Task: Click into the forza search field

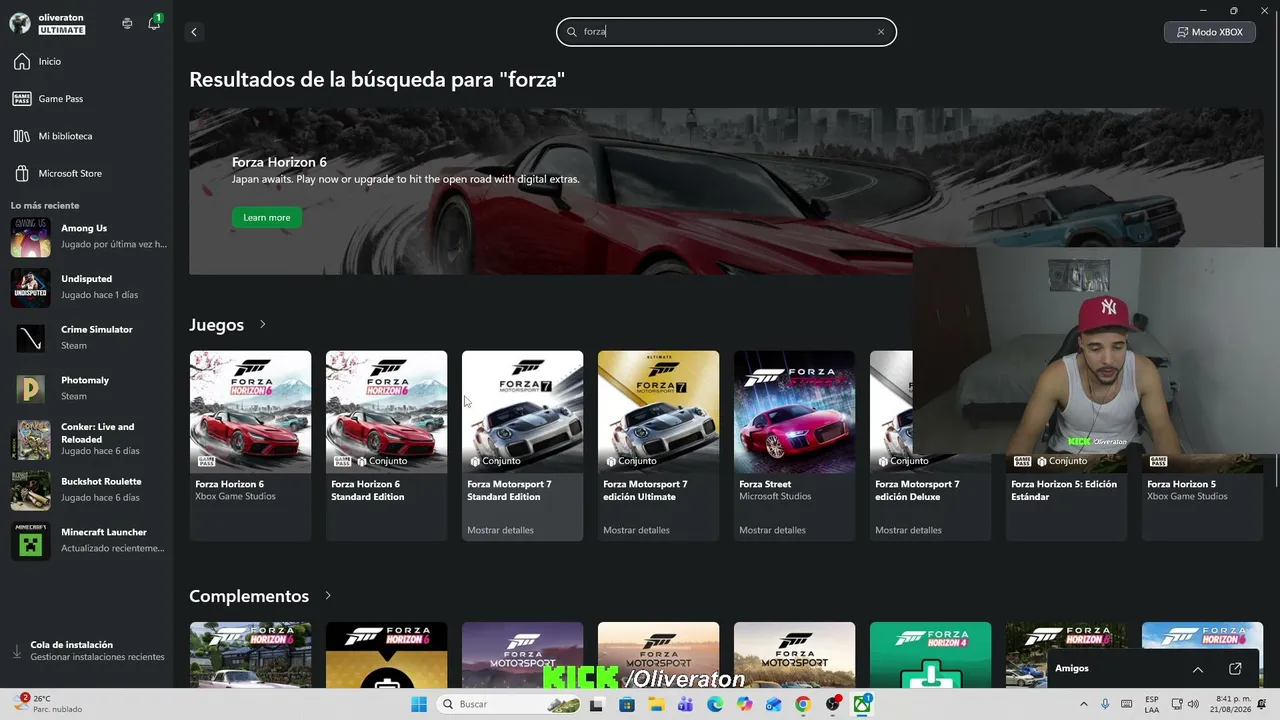Action: coord(726,32)
